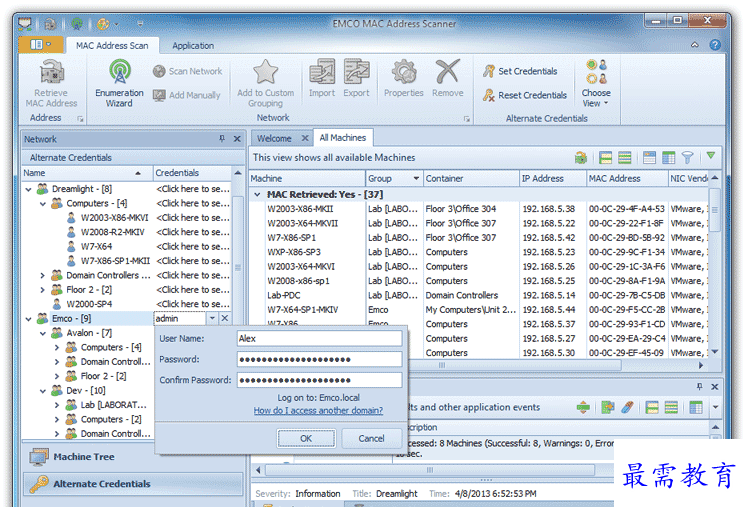Image resolution: width=744 pixels, height=507 pixels.
Task: Launch the Enumeration Wizard
Action: (119, 84)
